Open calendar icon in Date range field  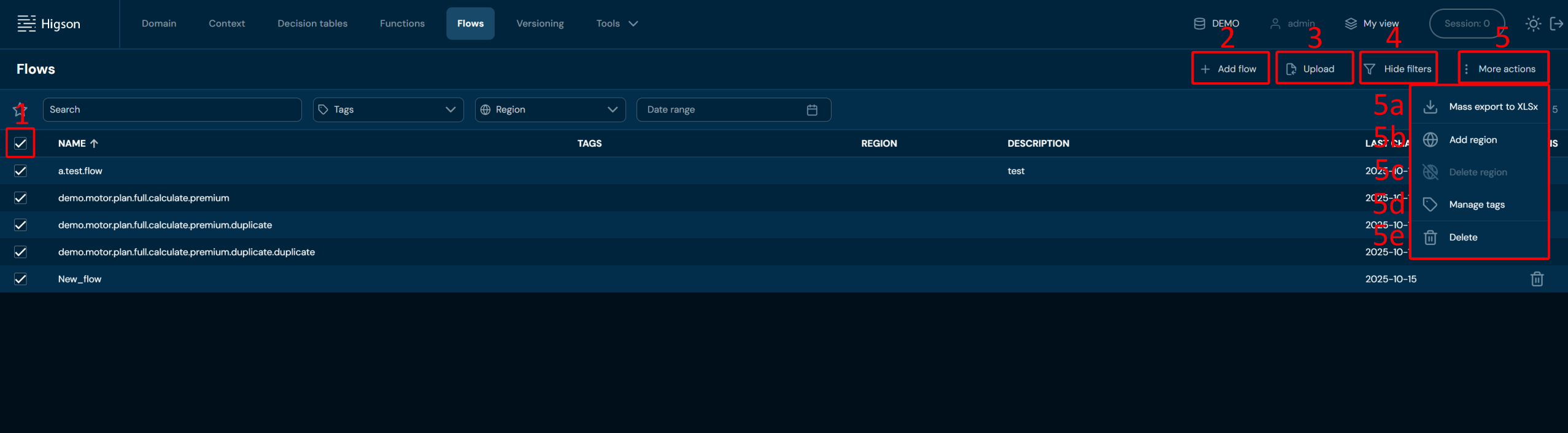(812, 110)
